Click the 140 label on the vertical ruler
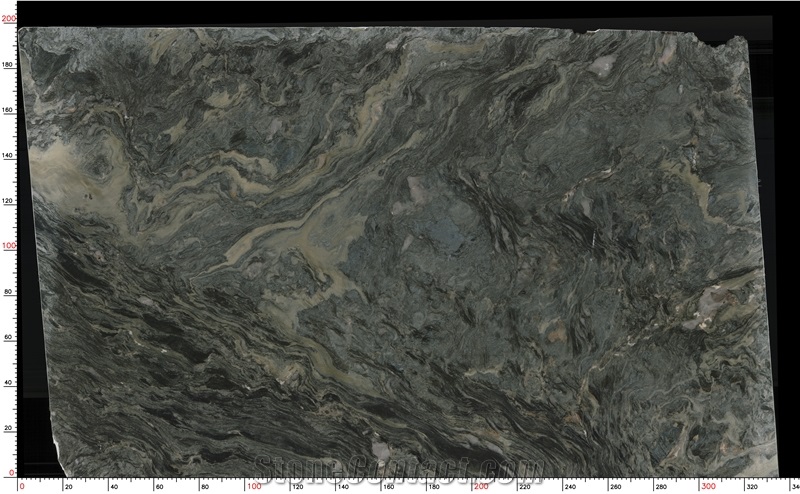The height and width of the screenshot is (494, 800). (x=8, y=155)
